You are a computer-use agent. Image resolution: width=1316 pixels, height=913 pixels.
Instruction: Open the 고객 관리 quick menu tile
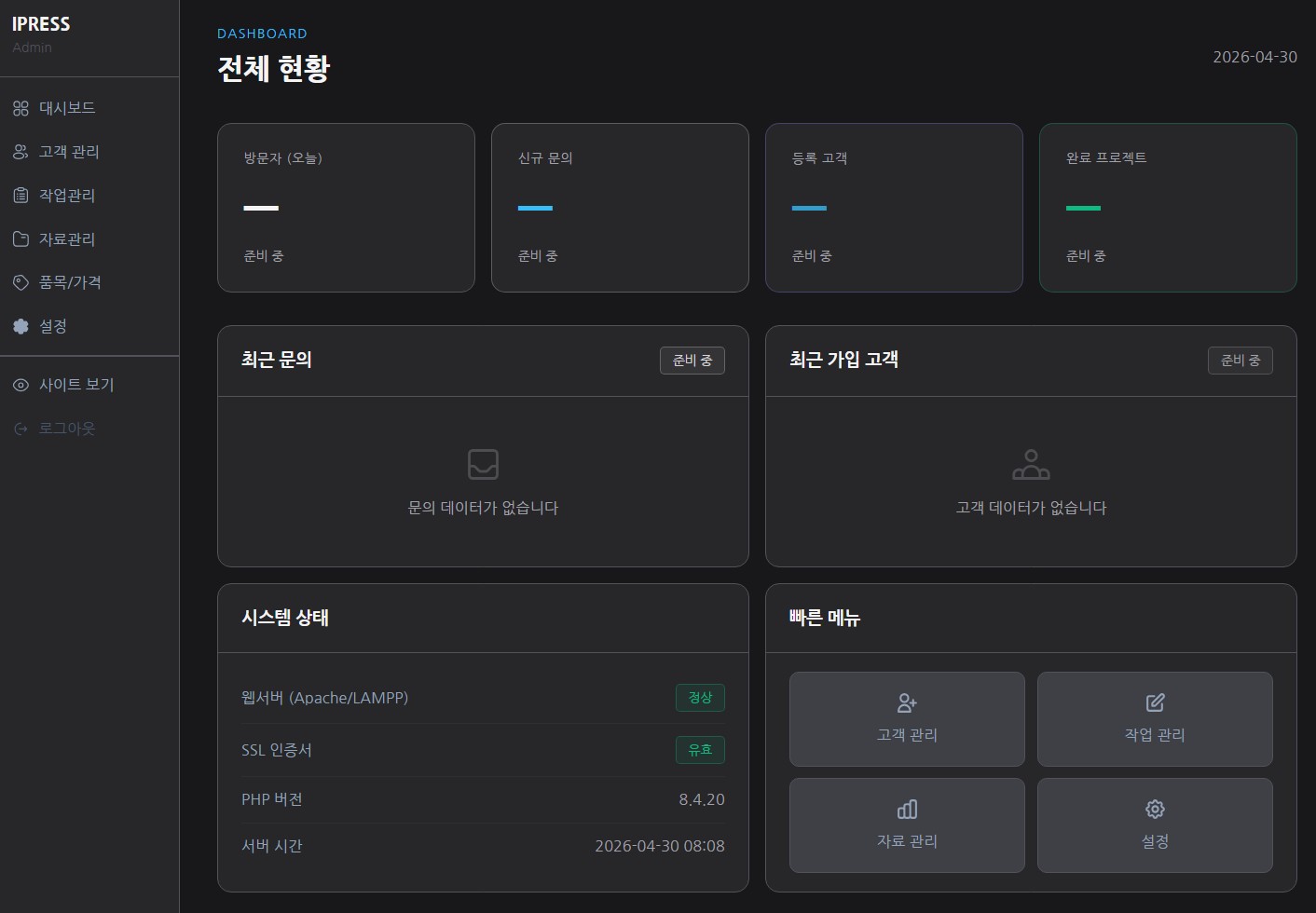click(906, 719)
